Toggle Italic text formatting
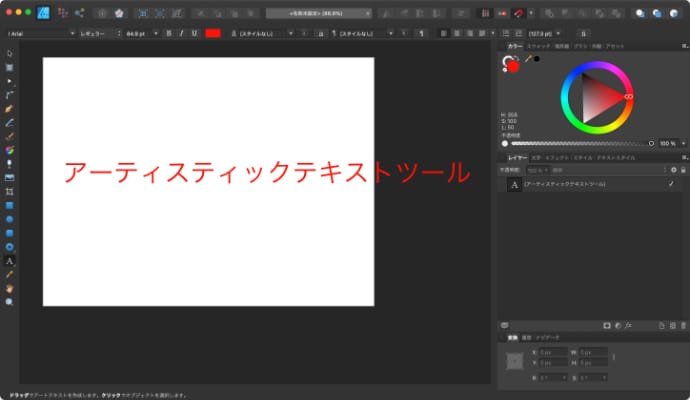This screenshot has height=400, width=690. click(180, 33)
